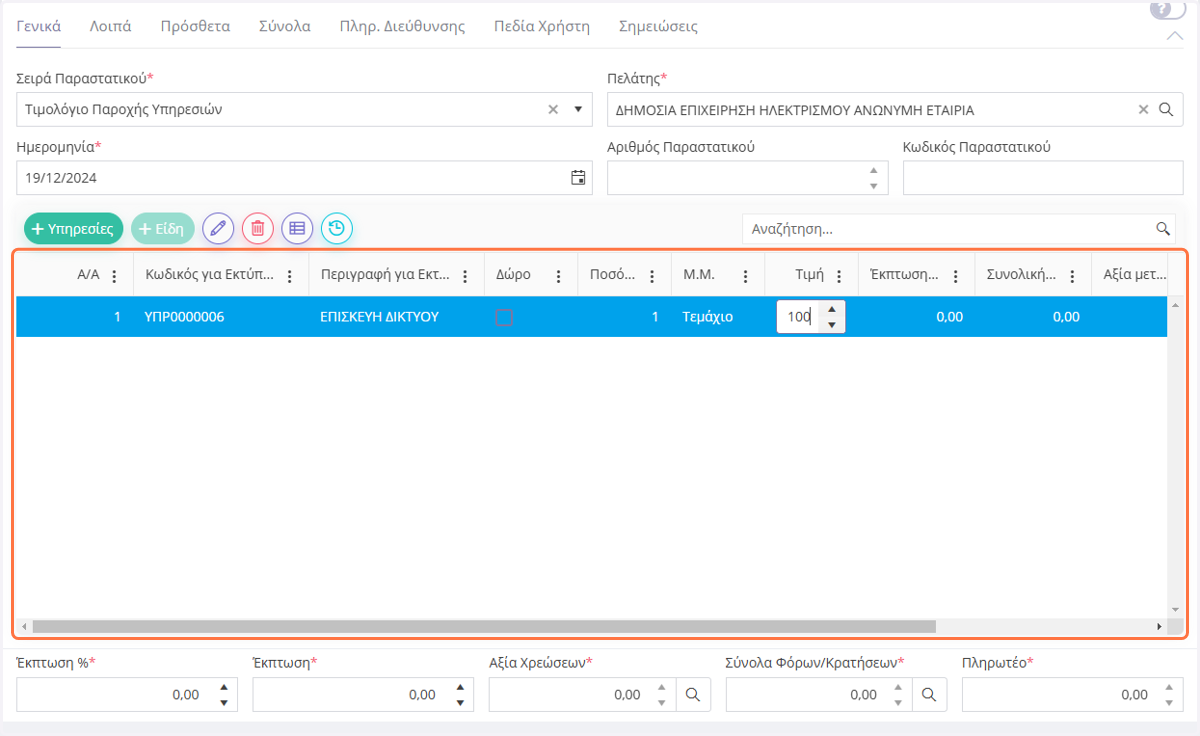Open the grid columns layout icon
Screen dimensions: 1200x736
point(297,229)
